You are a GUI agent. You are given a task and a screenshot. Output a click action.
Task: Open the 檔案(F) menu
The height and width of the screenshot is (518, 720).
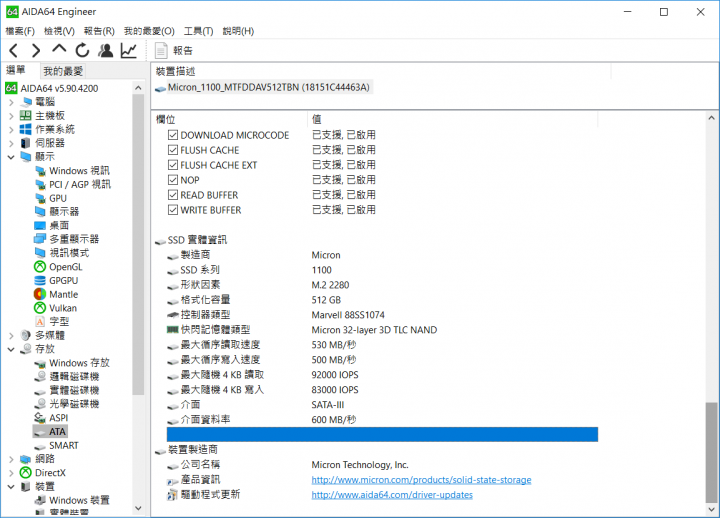[20, 31]
